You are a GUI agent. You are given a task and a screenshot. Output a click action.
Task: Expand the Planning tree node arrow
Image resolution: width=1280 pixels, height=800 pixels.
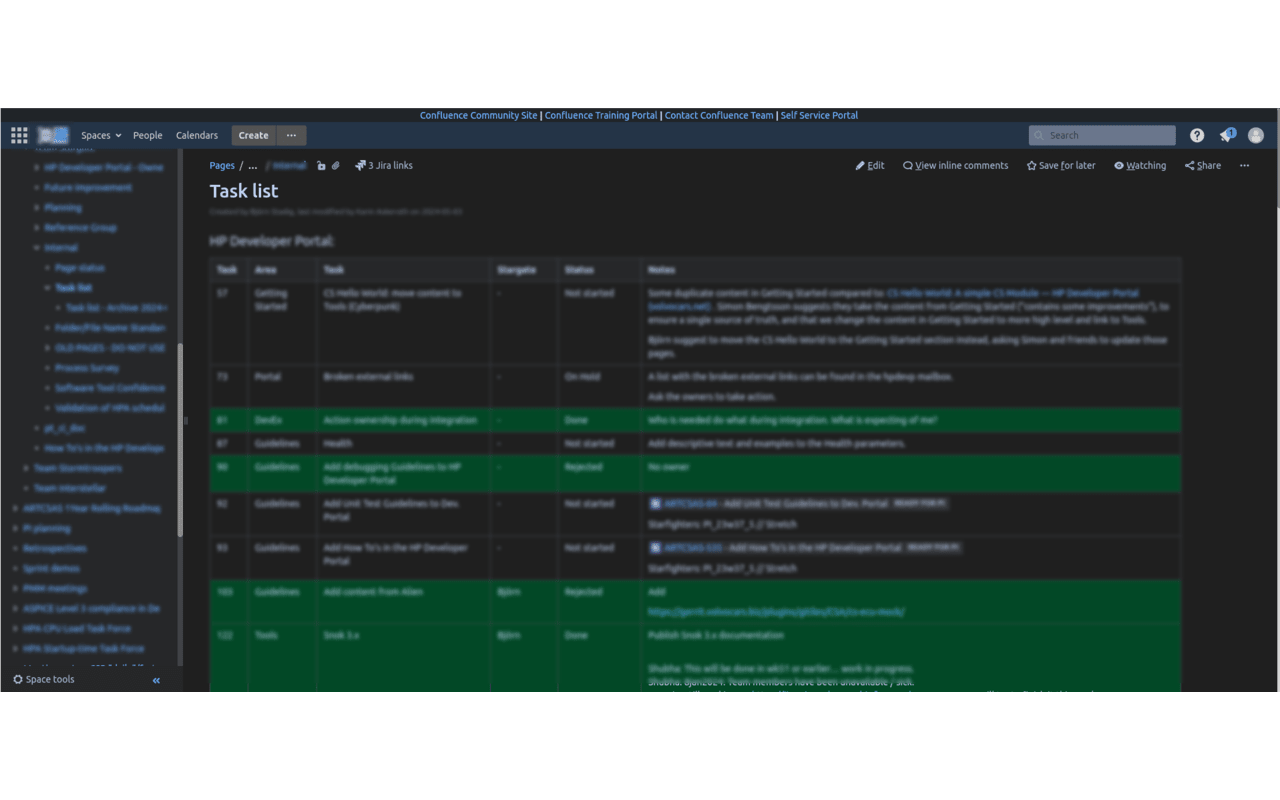tap(37, 208)
